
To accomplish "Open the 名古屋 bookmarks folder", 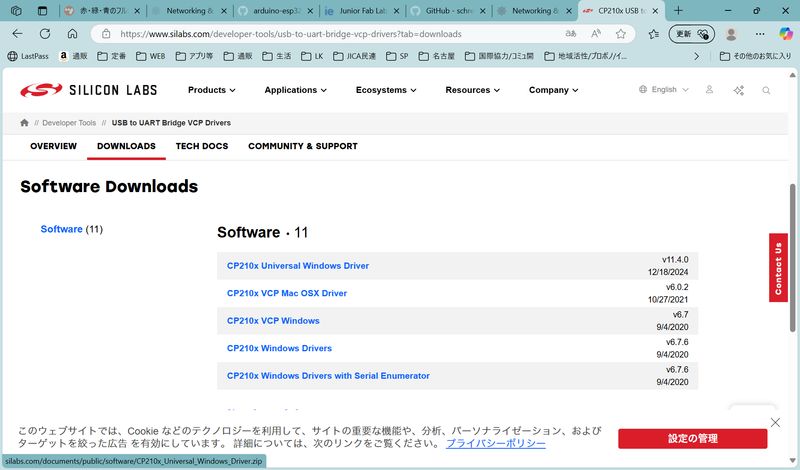I will tap(436, 56).
